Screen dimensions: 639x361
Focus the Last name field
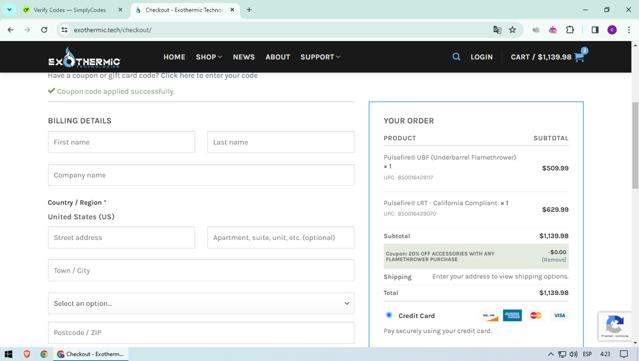point(280,142)
